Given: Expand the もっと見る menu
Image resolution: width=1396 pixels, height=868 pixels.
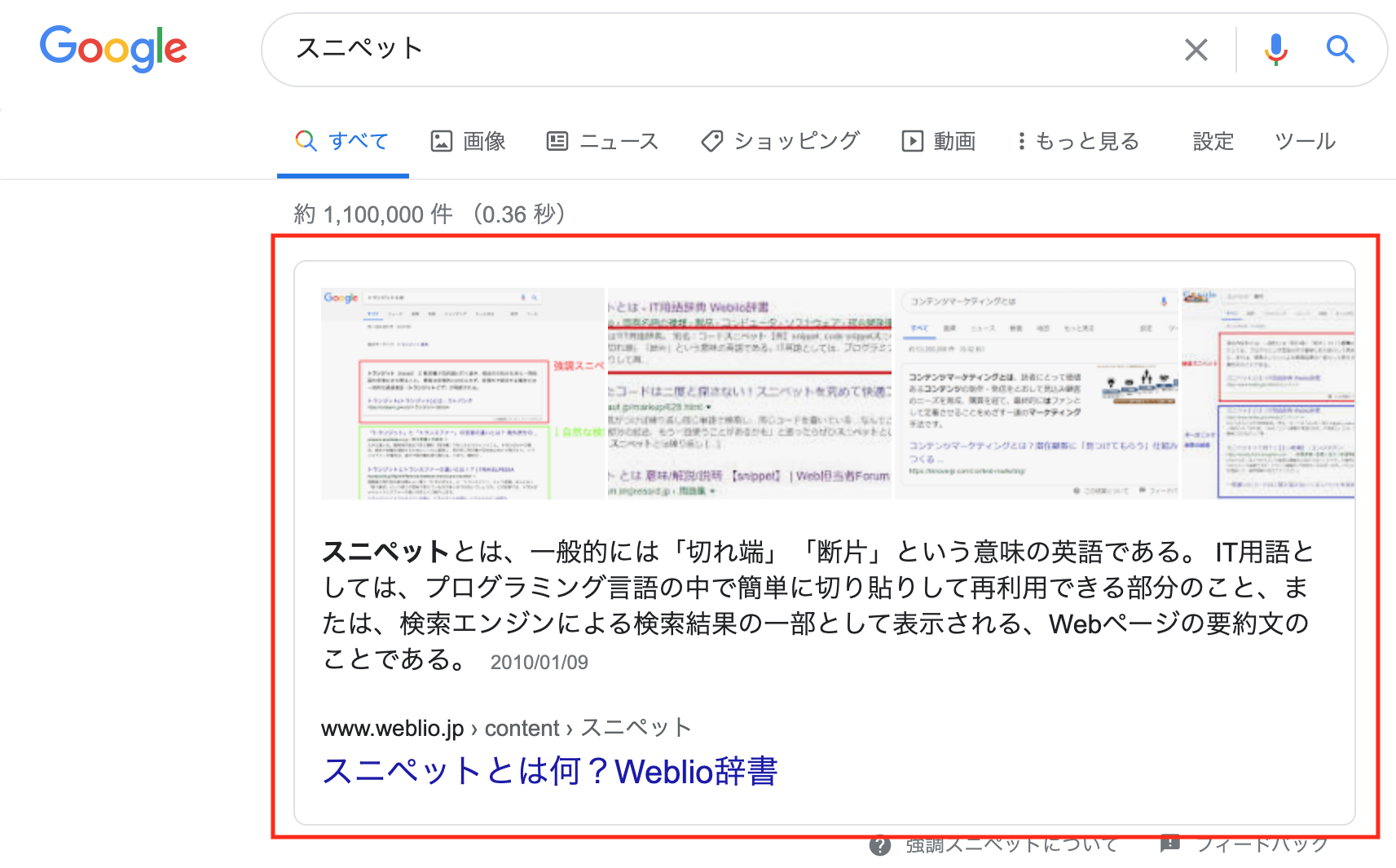Looking at the screenshot, I should 1077,141.
